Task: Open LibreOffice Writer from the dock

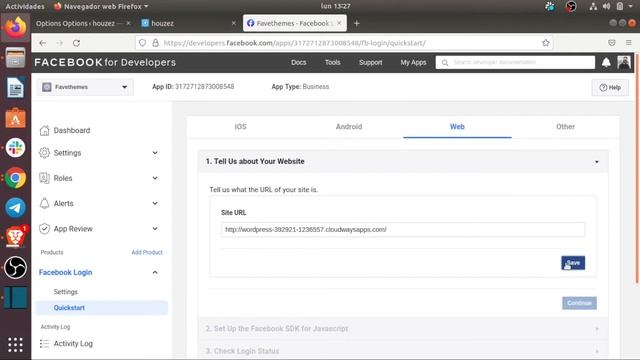Action: point(16,88)
